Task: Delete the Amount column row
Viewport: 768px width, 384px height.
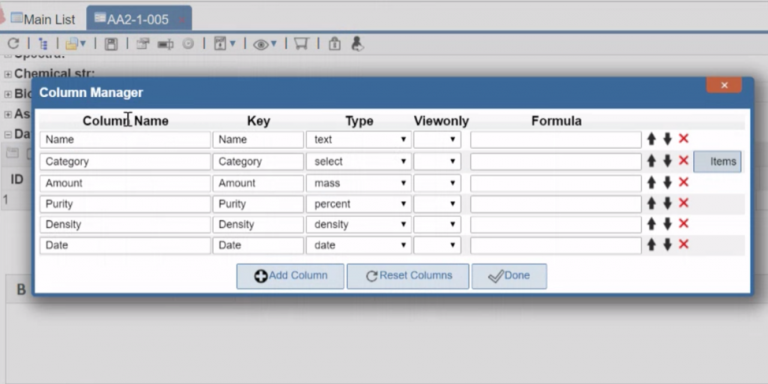Action: (683, 182)
